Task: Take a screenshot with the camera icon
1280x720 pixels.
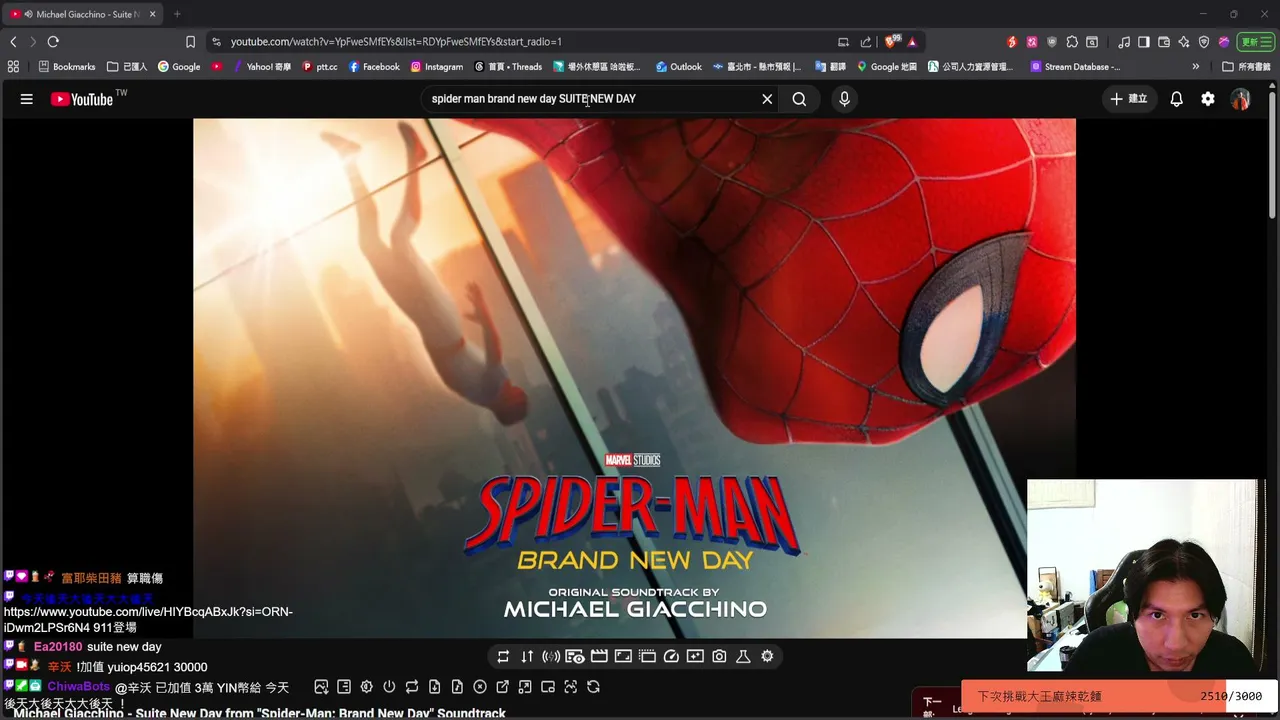Action: pyautogui.click(x=719, y=657)
